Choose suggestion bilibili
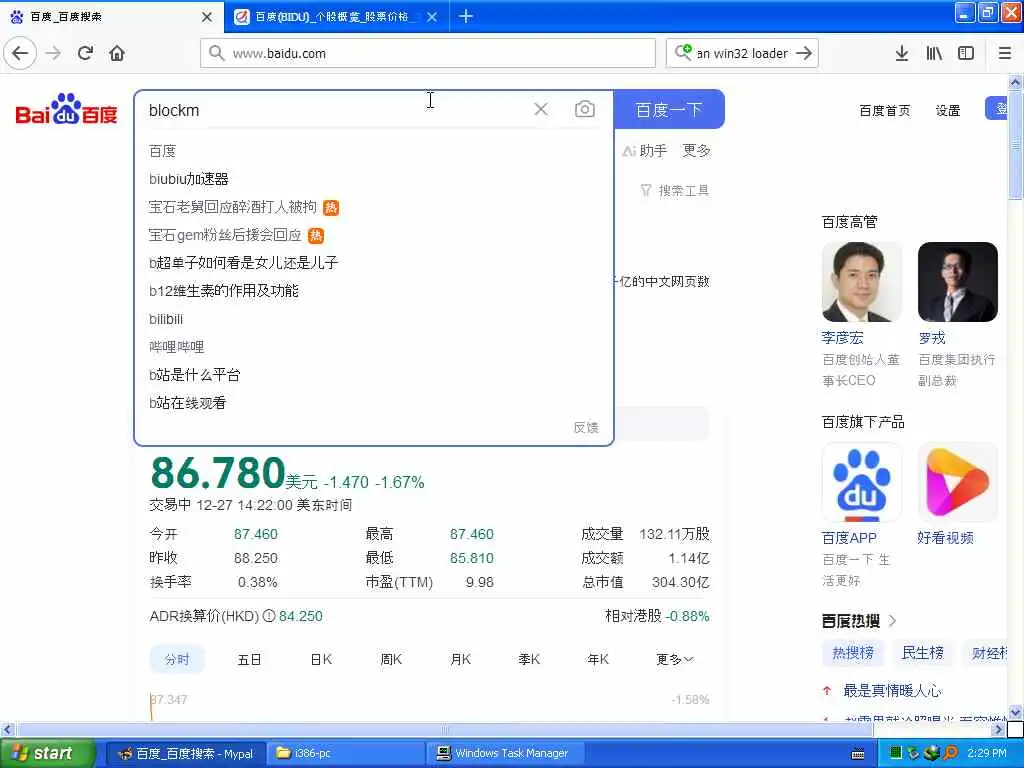Screen dimensions: 1024x768 [166, 319]
